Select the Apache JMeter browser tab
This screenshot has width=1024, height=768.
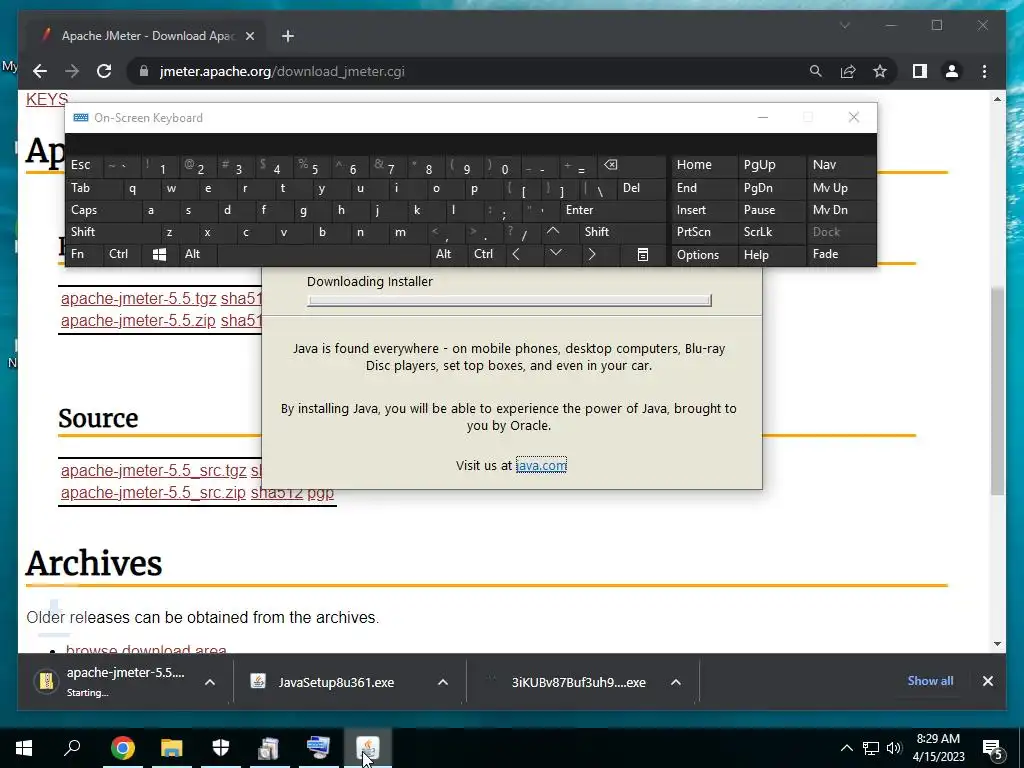point(147,36)
